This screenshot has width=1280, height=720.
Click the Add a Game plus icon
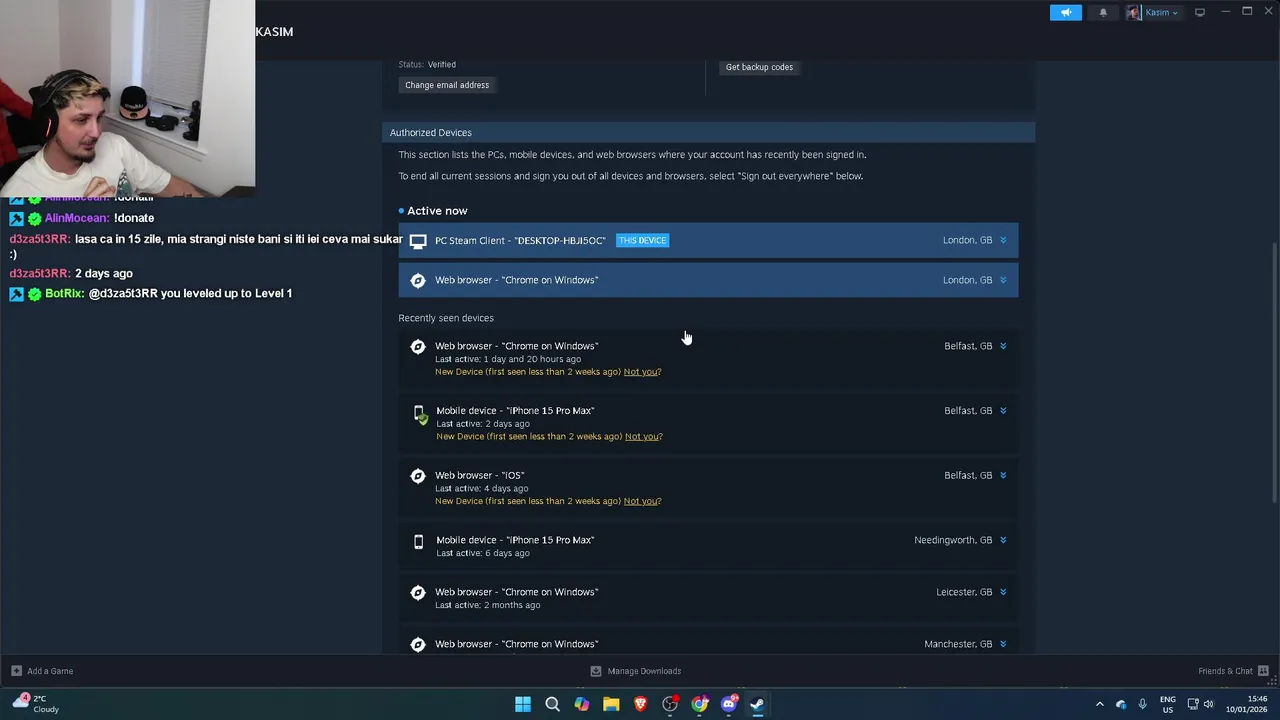[x=16, y=671]
